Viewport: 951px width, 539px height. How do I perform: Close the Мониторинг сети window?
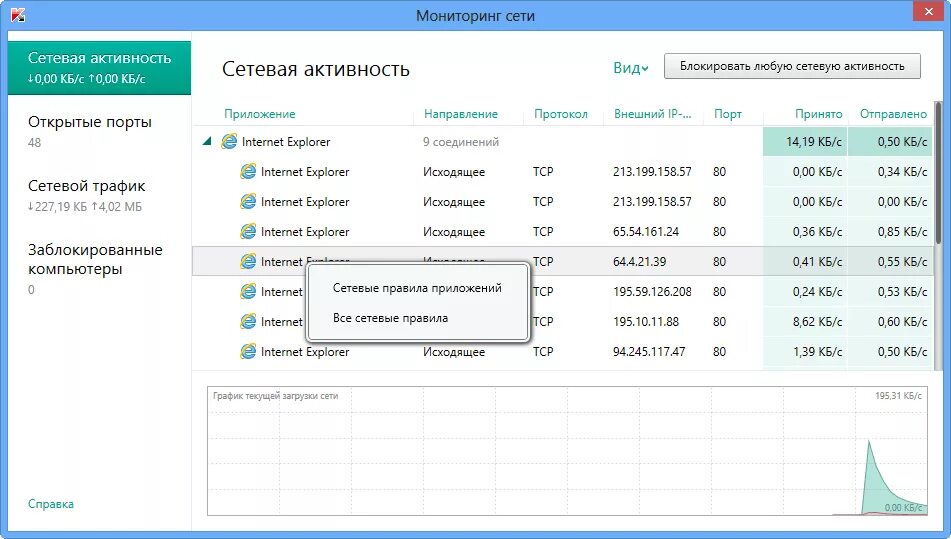(928, 11)
